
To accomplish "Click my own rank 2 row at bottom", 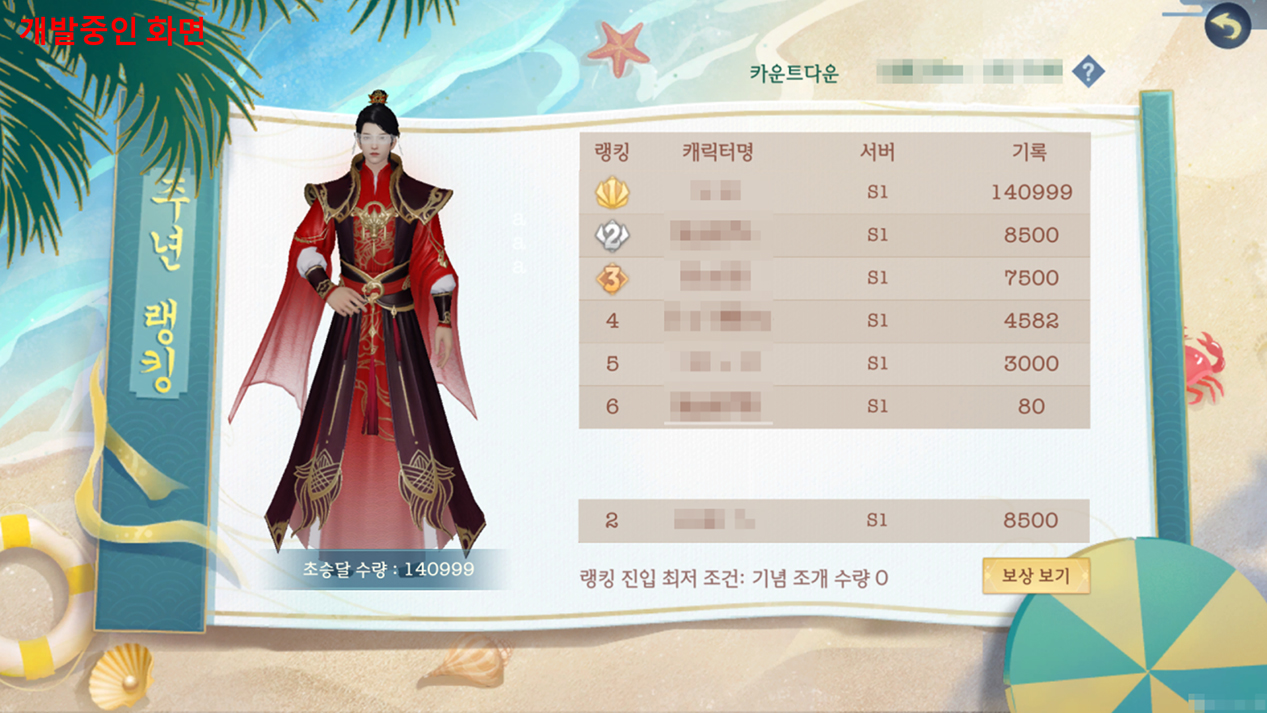I will coord(834,520).
